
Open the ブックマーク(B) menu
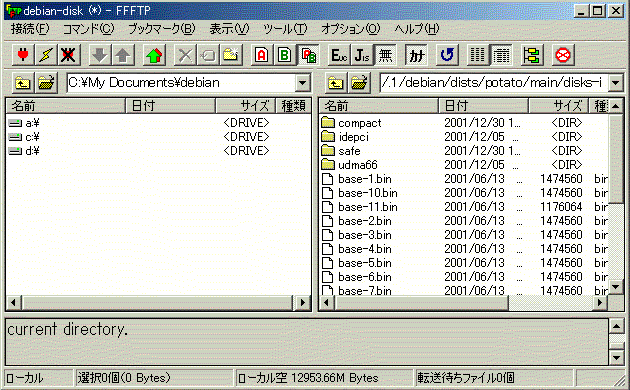(161, 29)
